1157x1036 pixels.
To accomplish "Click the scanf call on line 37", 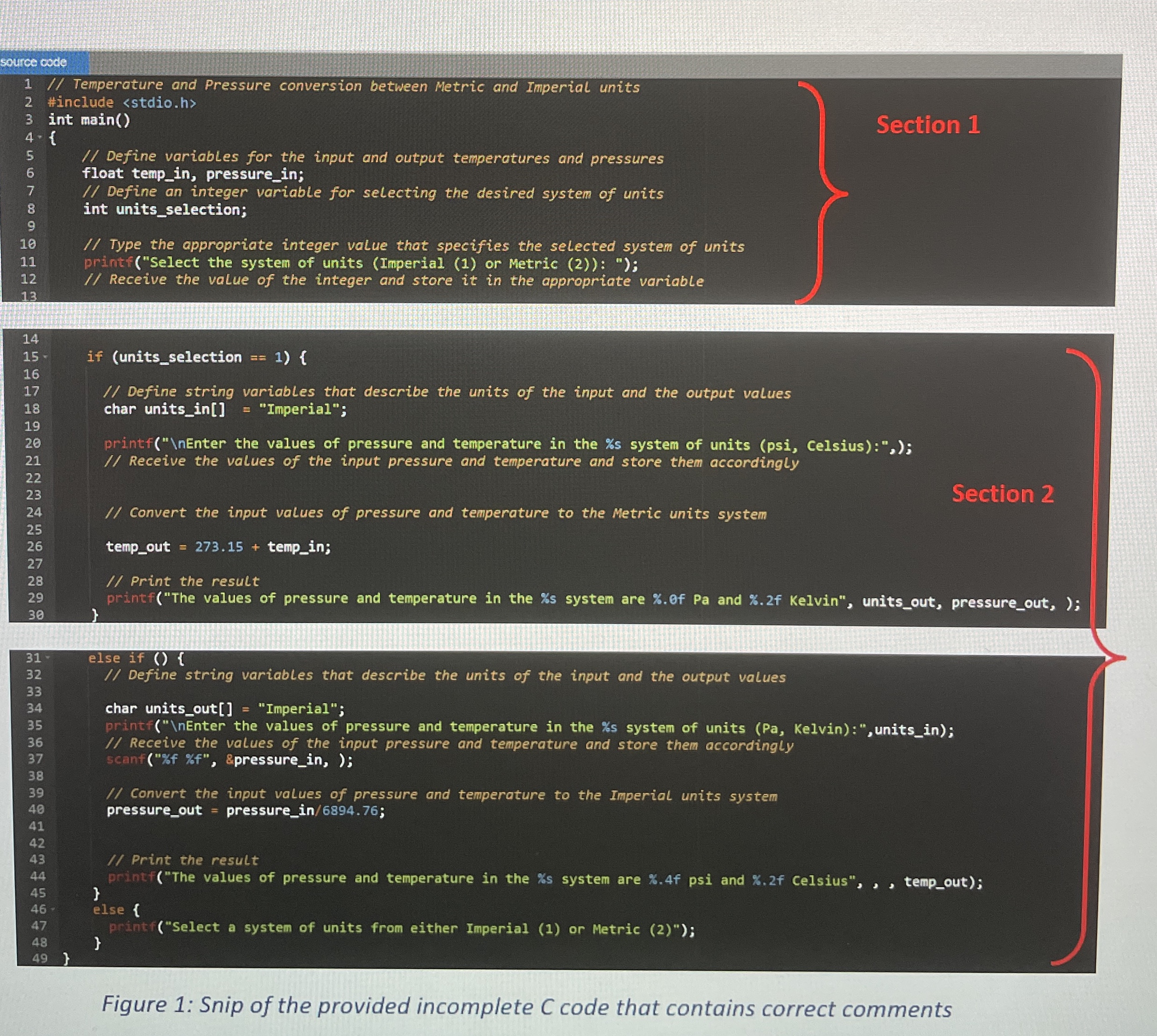I will 125,759.
